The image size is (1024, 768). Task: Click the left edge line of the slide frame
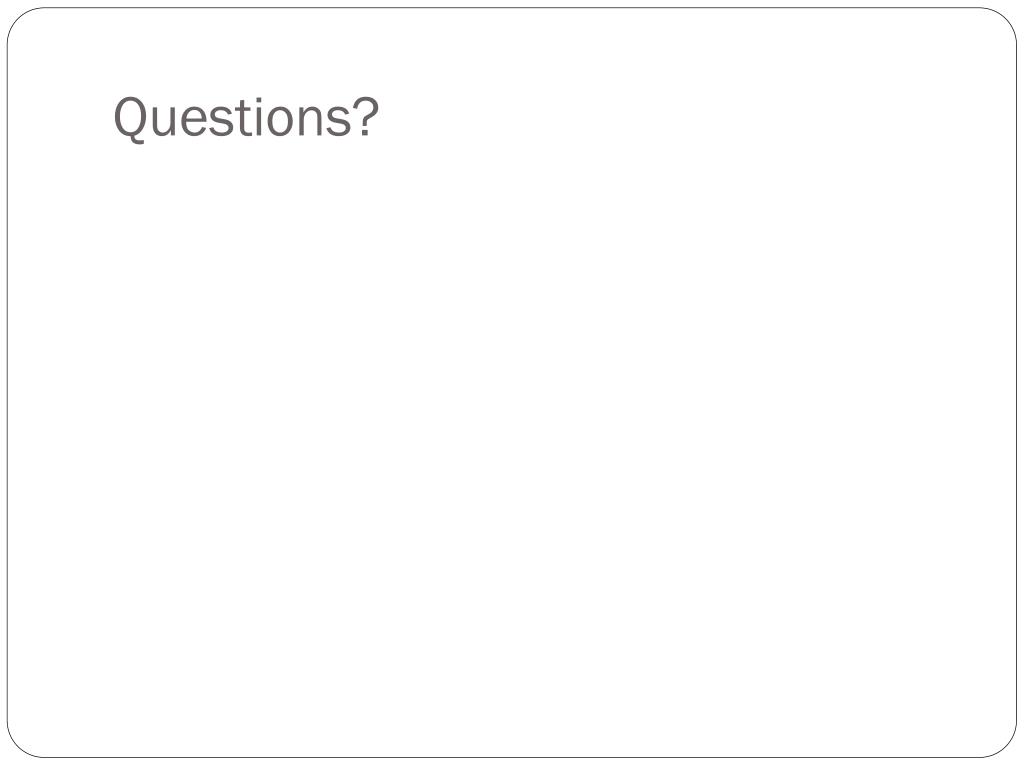8,383
